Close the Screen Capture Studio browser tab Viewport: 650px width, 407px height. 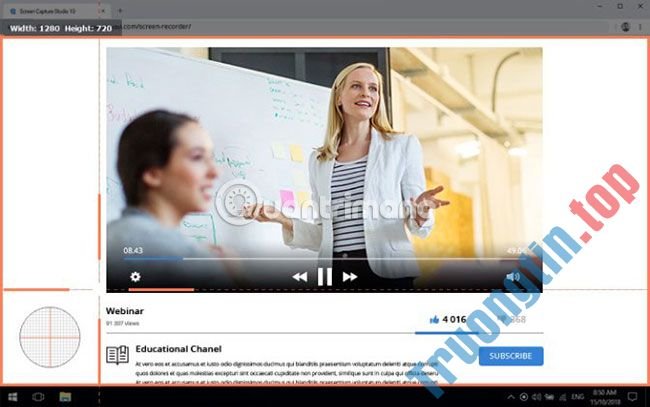point(103,11)
